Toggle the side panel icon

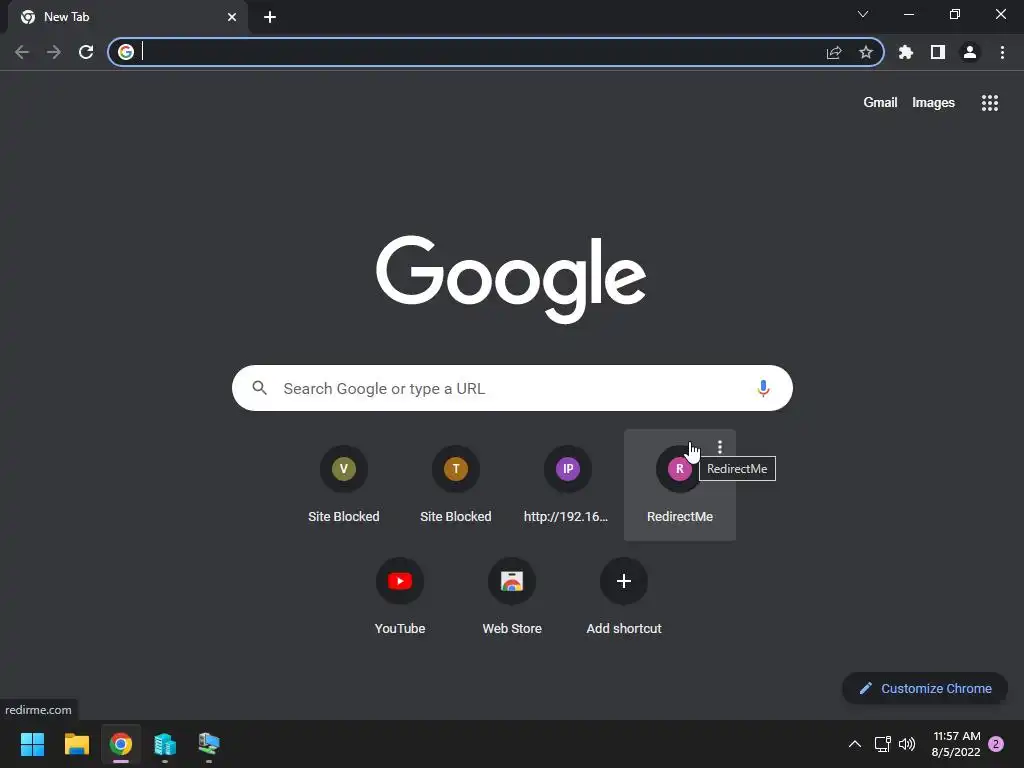[x=938, y=52]
